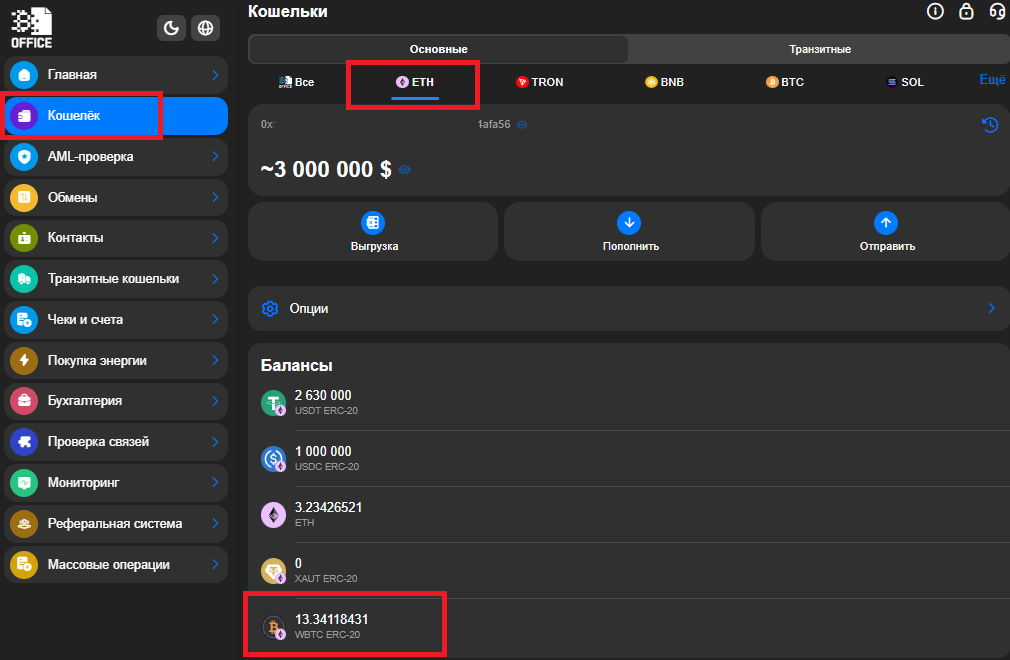The width and height of the screenshot is (1010, 660).
Task: Click the Выгрузка export icon
Action: coord(373,223)
